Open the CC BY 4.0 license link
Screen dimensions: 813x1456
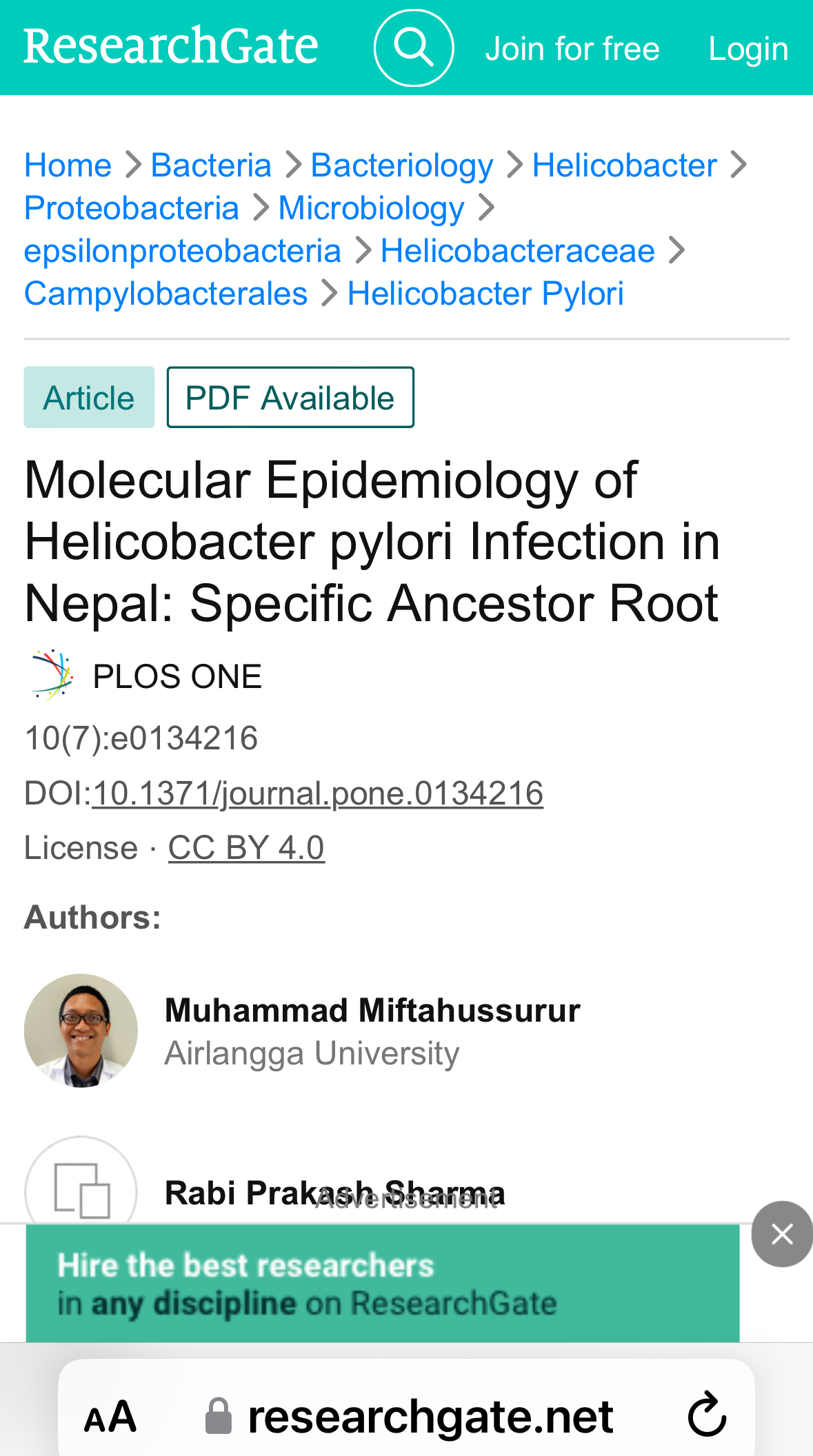[246, 847]
